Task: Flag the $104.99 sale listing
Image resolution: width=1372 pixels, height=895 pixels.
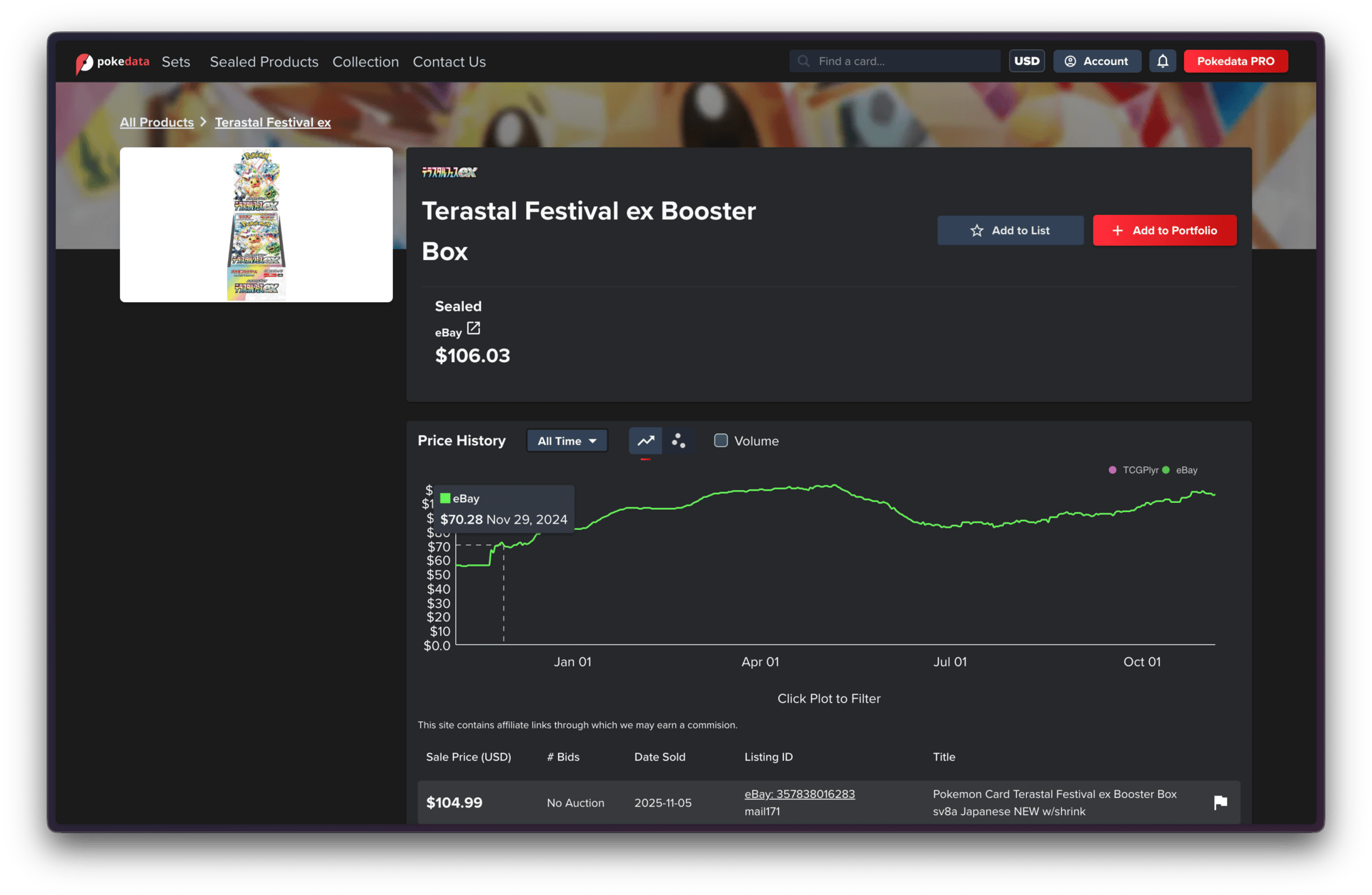Action: [1220, 802]
